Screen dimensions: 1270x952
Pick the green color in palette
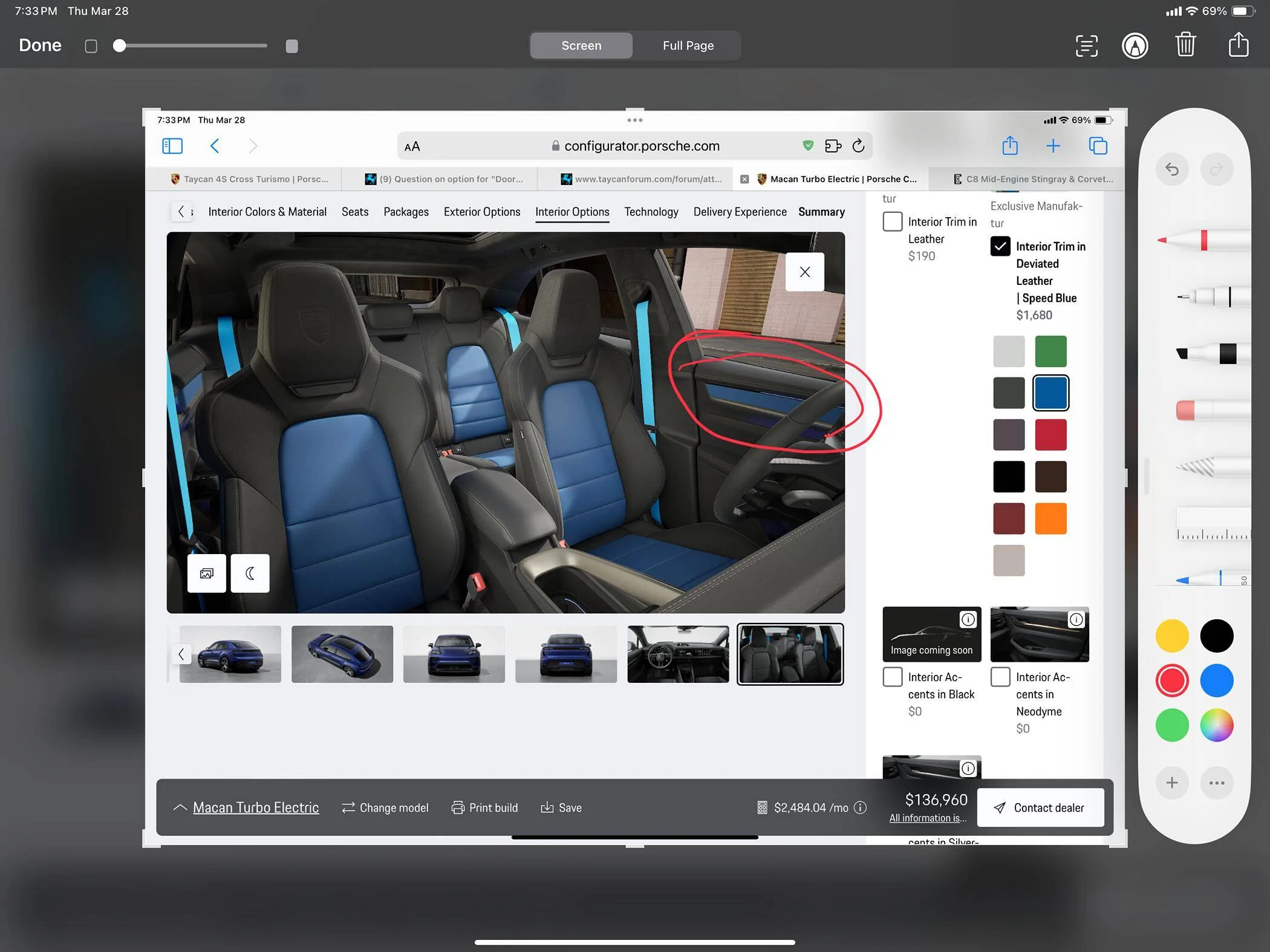pos(1172,725)
